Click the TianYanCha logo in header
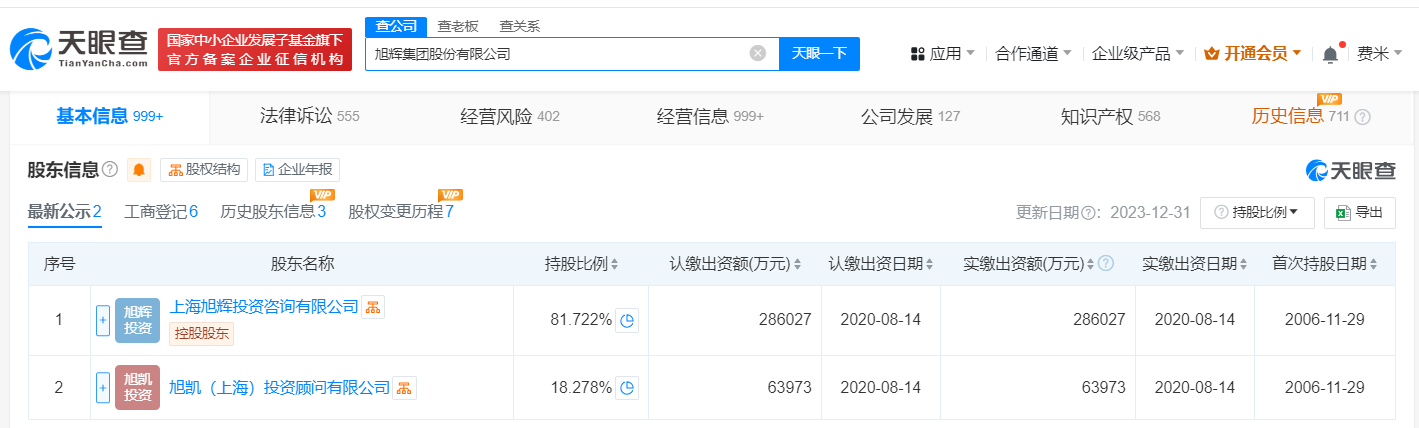This screenshot has width=1419, height=428. coord(79,48)
